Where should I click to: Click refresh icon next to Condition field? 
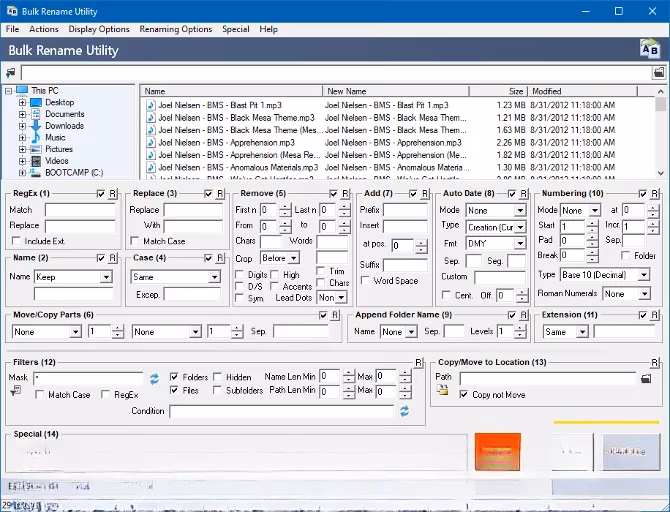pos(404,411)
